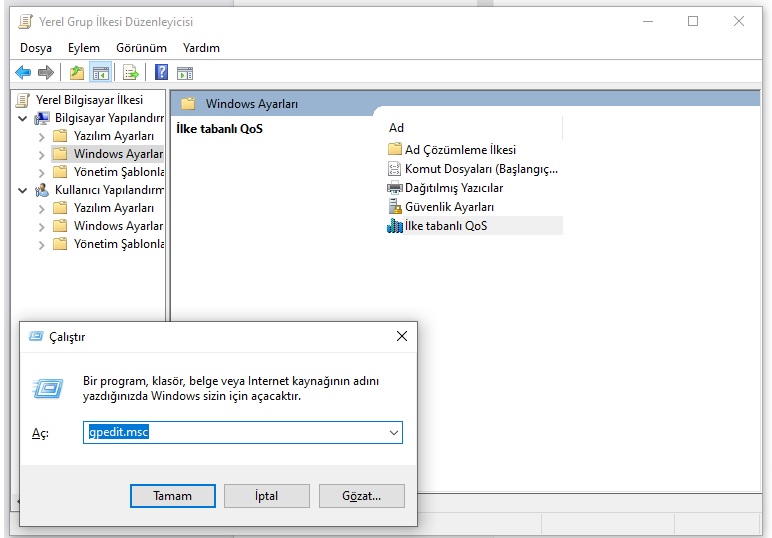Image resolution: width=772 pixels, height=538 pixels.
Task: Minimize the Yerel Grup İlkesi Düzenleyicisi window
Action: [x=648, y=21]
